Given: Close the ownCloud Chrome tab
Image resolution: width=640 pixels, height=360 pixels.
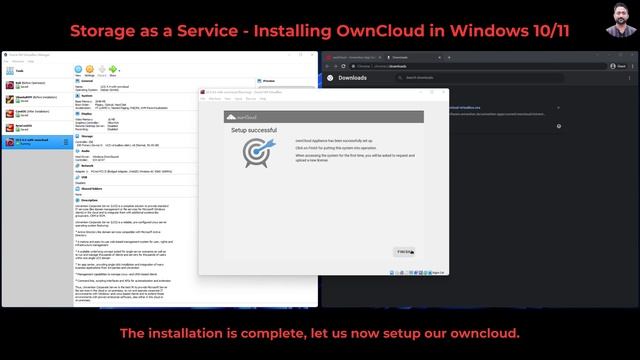Looking at the screenshot, I should [380, 58].
